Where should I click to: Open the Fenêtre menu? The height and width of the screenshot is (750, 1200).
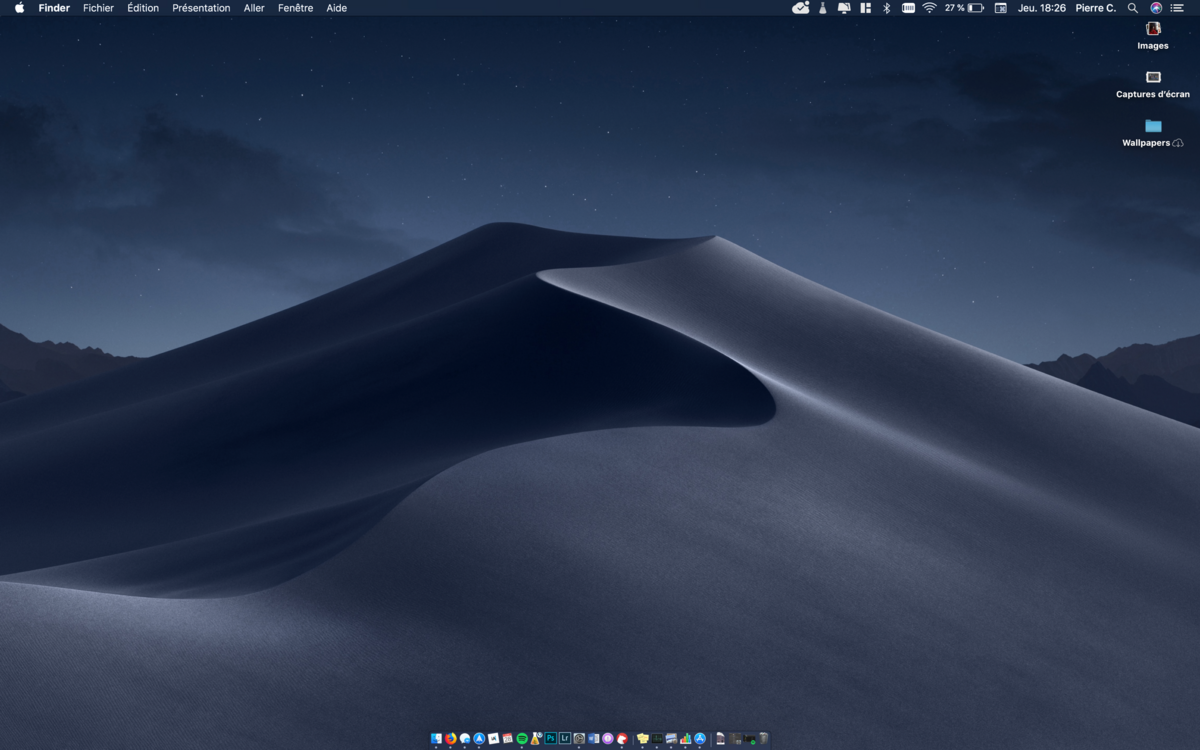tap(295, 8)
